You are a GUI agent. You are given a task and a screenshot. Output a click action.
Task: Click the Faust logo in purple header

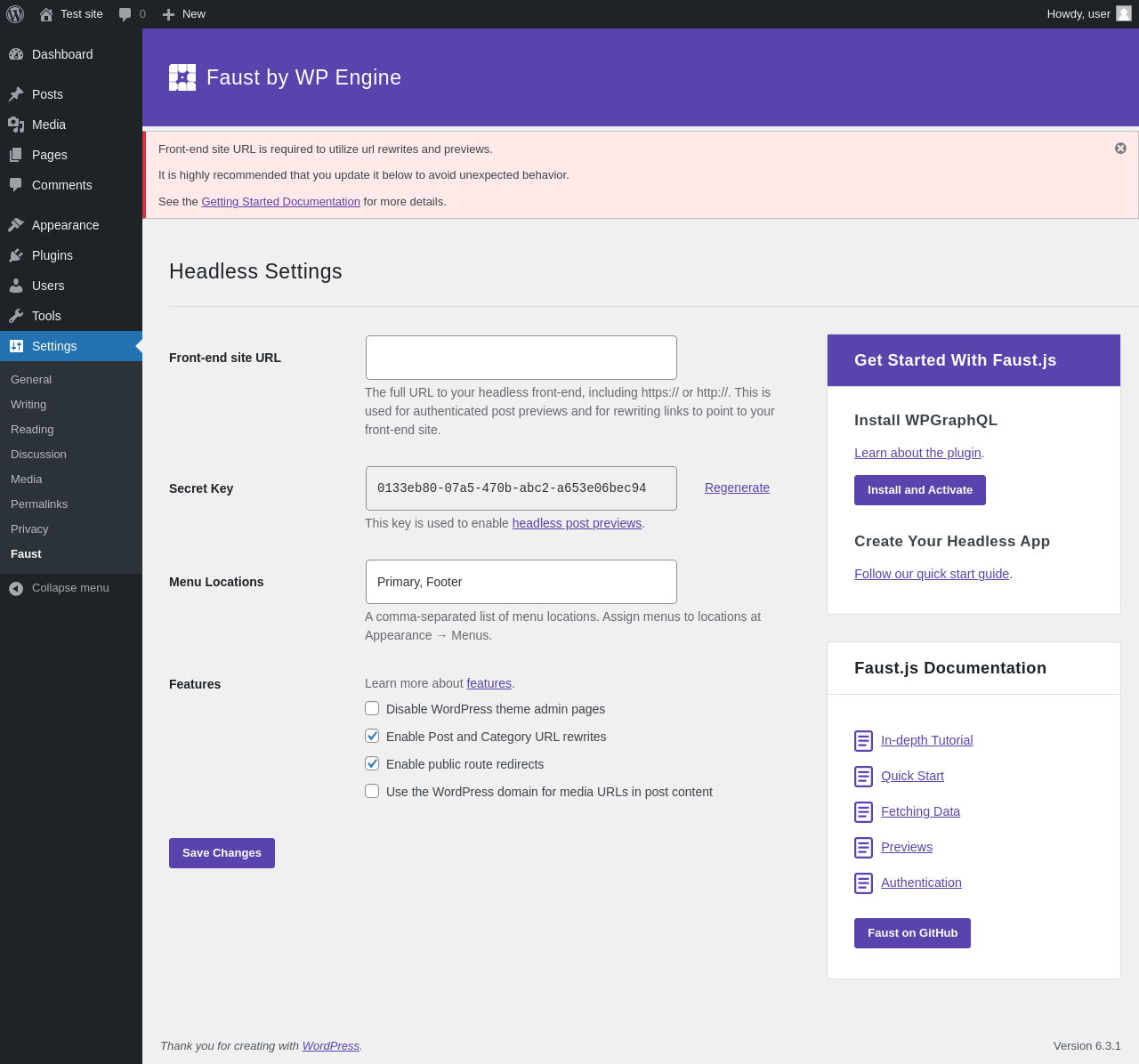click(182, 77)
